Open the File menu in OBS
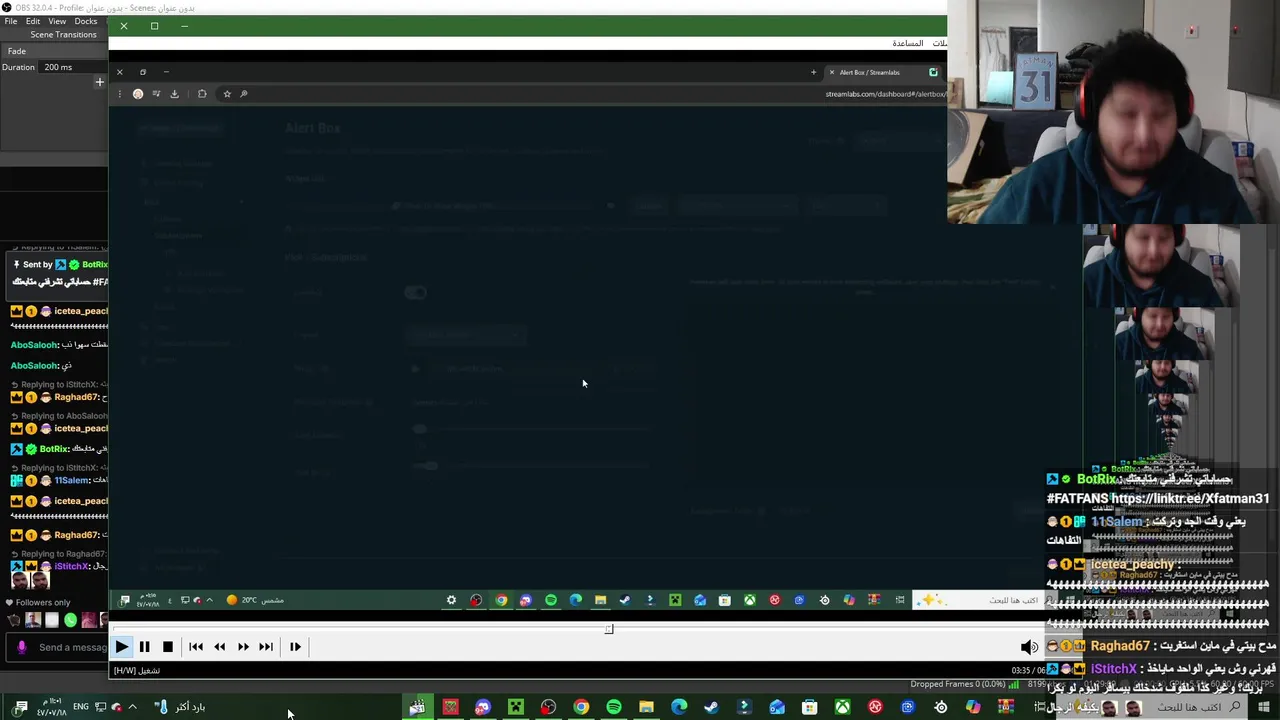Viewport: 1280px width, 720px height. point(10,21)
